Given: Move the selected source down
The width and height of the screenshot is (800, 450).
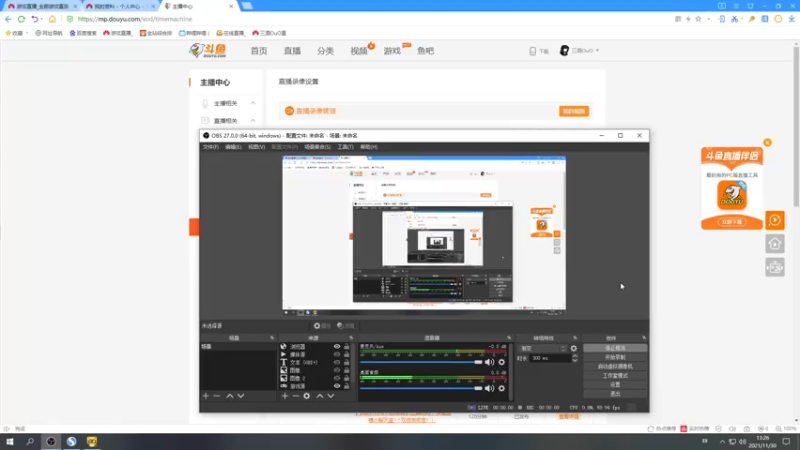Looking at the screenshot, I should tap(331, 396).
